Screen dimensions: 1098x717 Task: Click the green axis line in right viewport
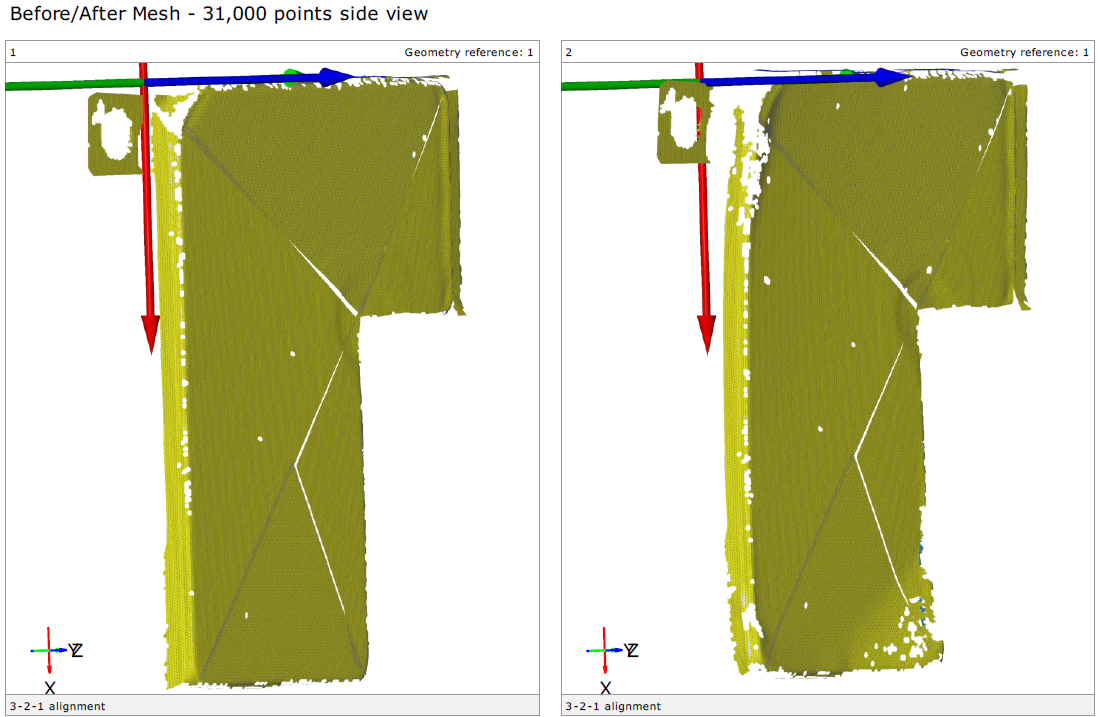coord(620,85)
